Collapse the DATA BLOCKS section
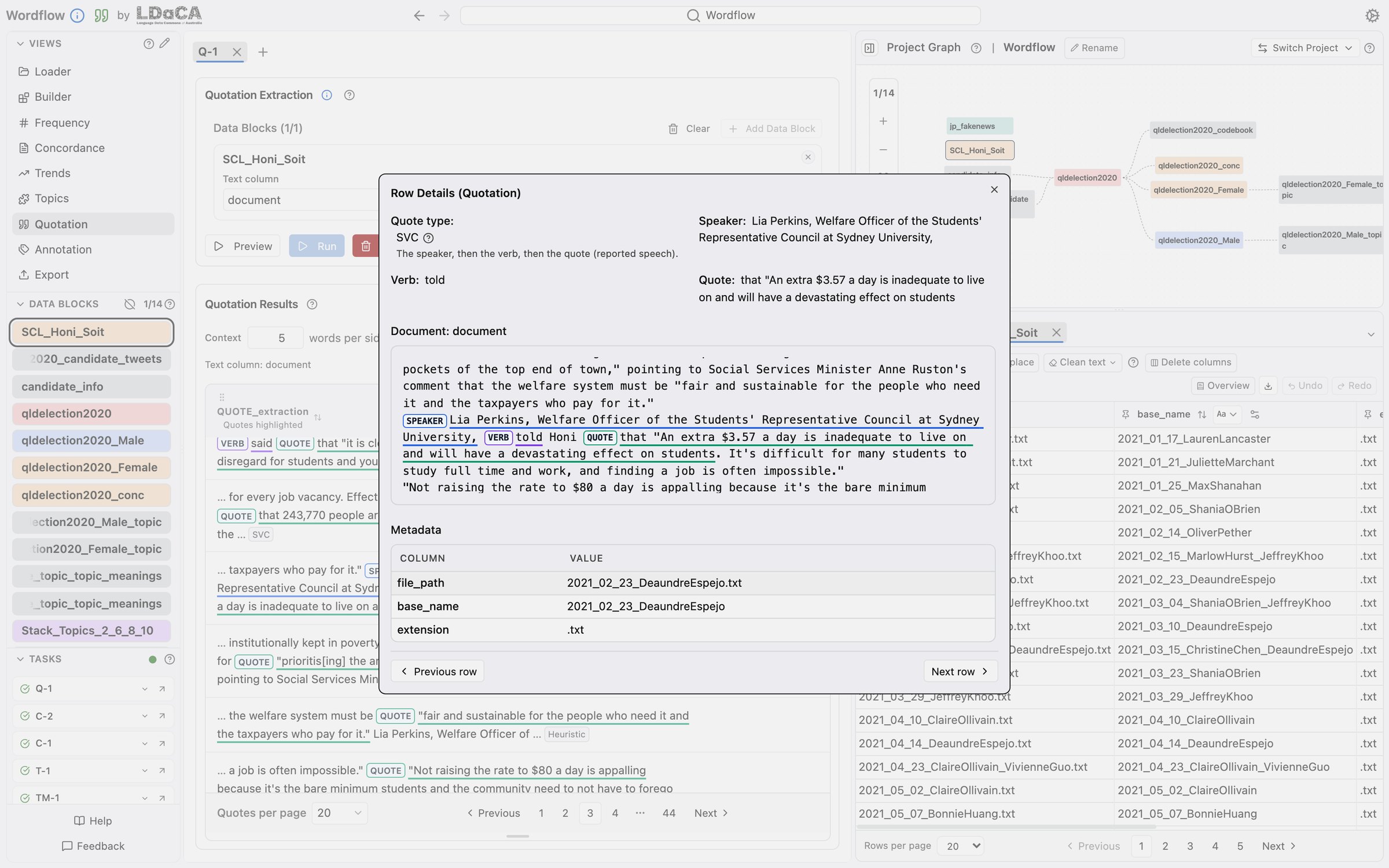Image resolution: width=1389 pixels, height=868 pixels. pyautogui.click(x=20, y=304)
